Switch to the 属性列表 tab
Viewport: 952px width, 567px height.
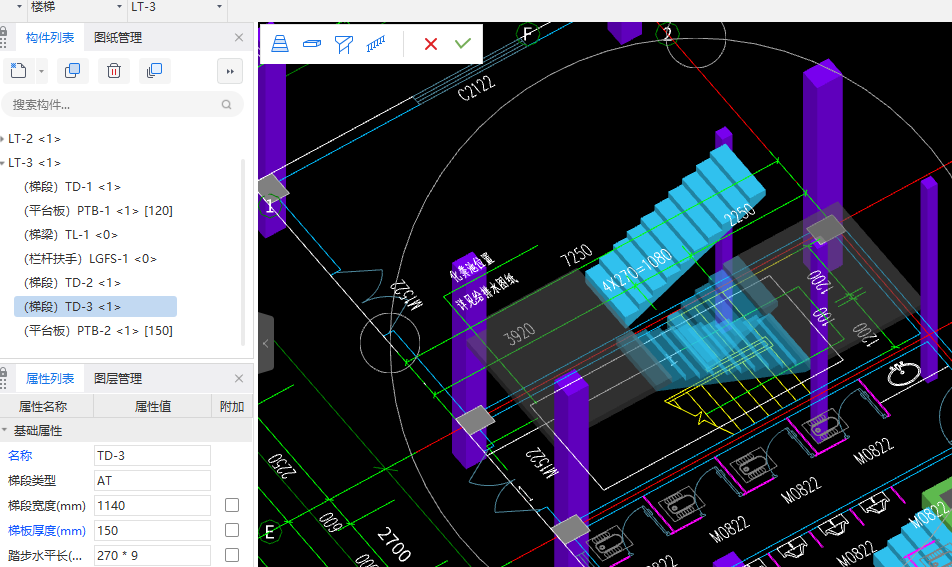coord(50,379)
